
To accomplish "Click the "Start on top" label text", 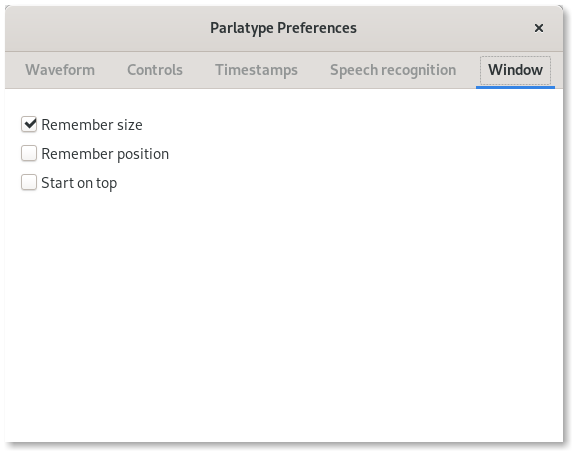I will 79,183.
